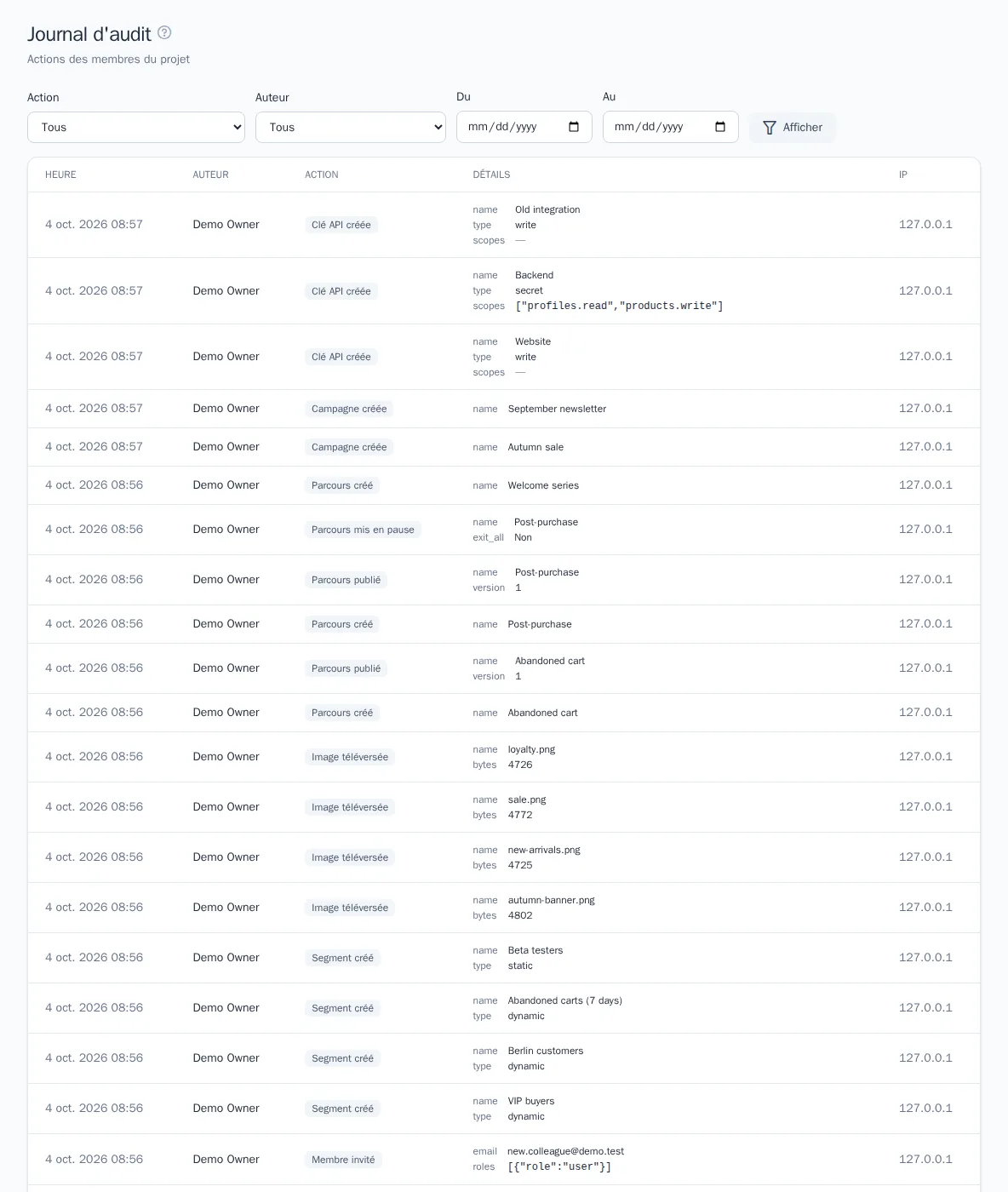The width and height of the screenshot is (1008, 1192).
Task: Open the Action filter dropdown
Action: coord(136,128)
